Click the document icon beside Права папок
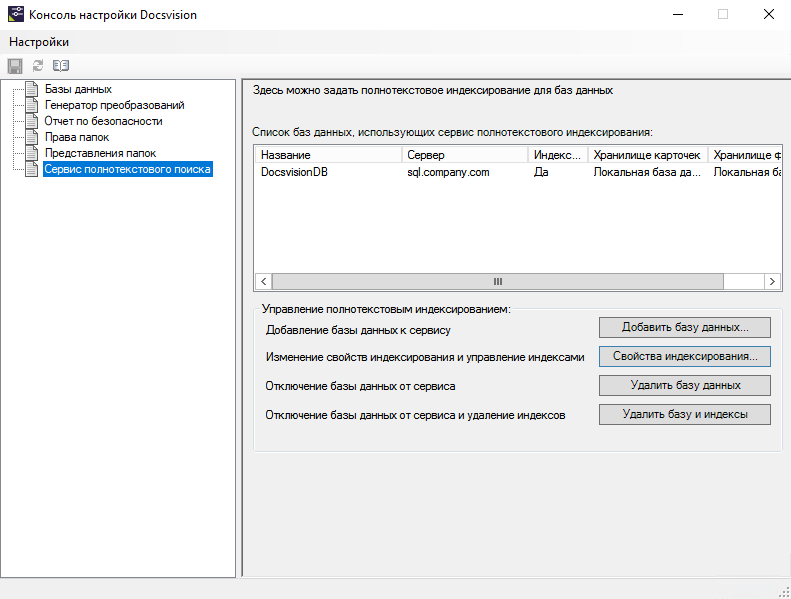The height and width of the screenshot is (599, 791). tap(34, 137)
